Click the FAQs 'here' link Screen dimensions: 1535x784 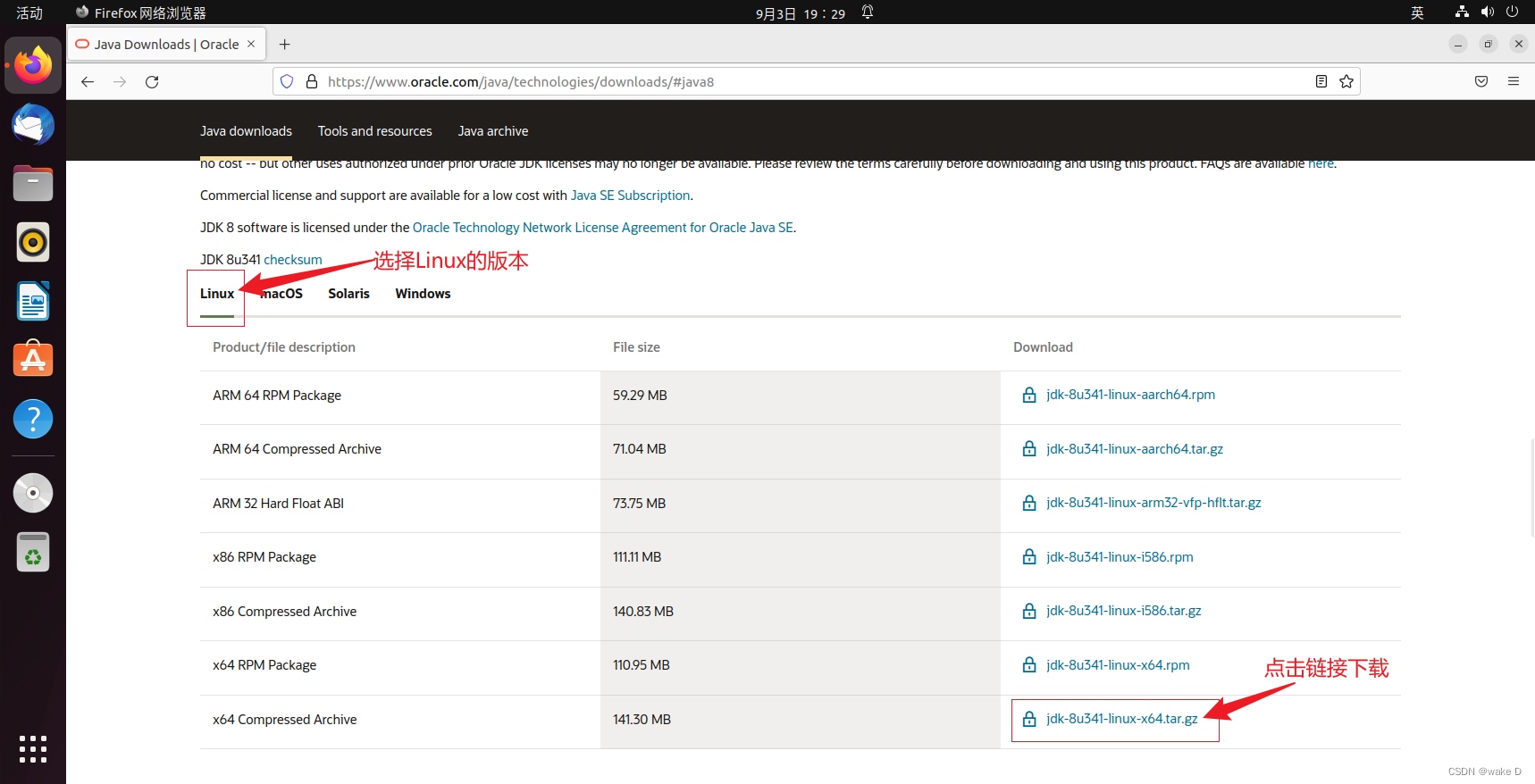tap(1321, 163)
